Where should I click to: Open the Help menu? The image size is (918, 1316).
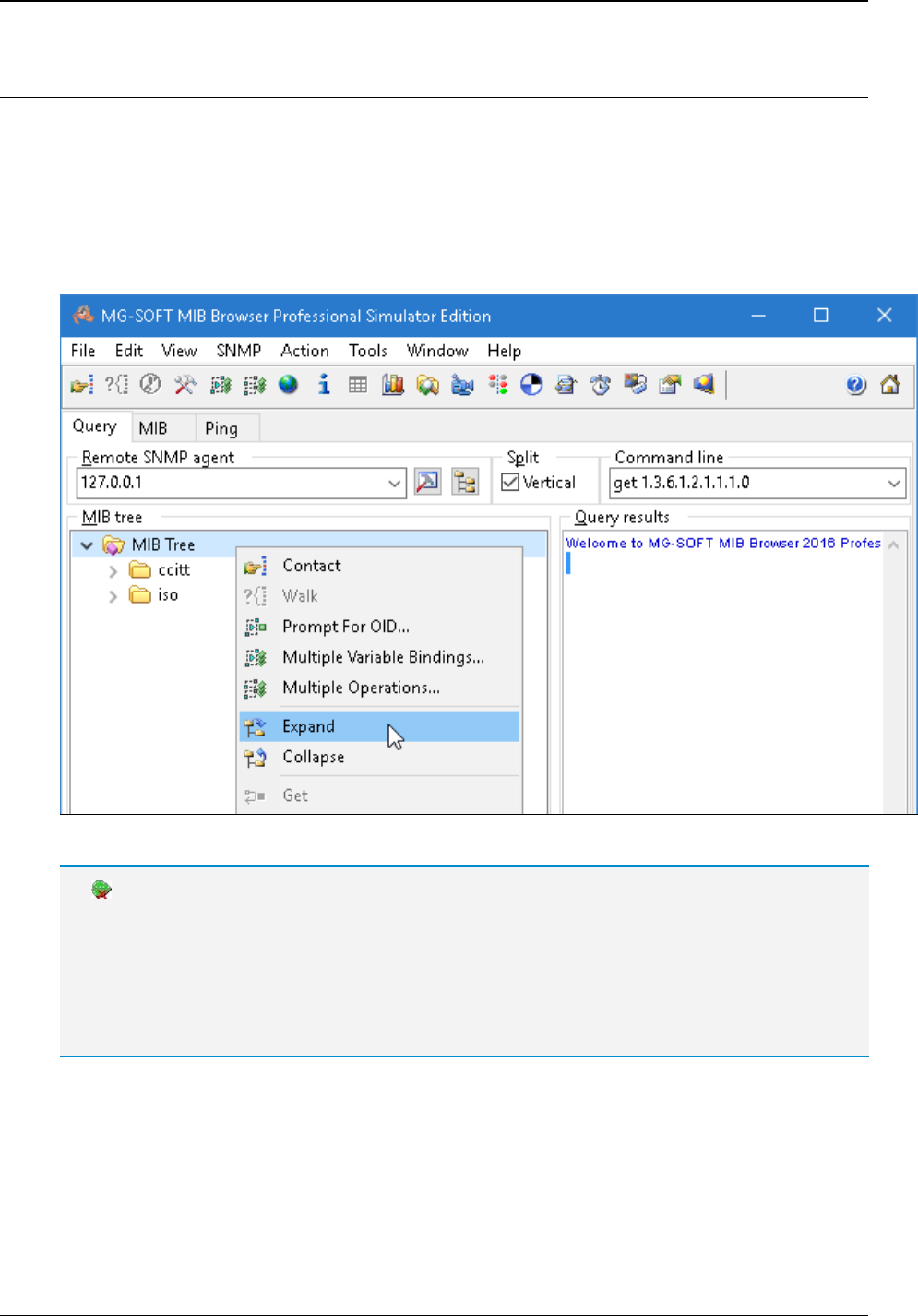(x=505, y=351)
